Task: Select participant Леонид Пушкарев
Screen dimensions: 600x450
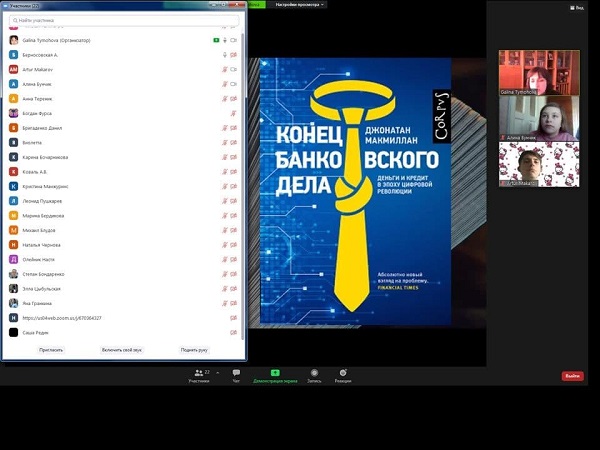Action: coord(124,201)
